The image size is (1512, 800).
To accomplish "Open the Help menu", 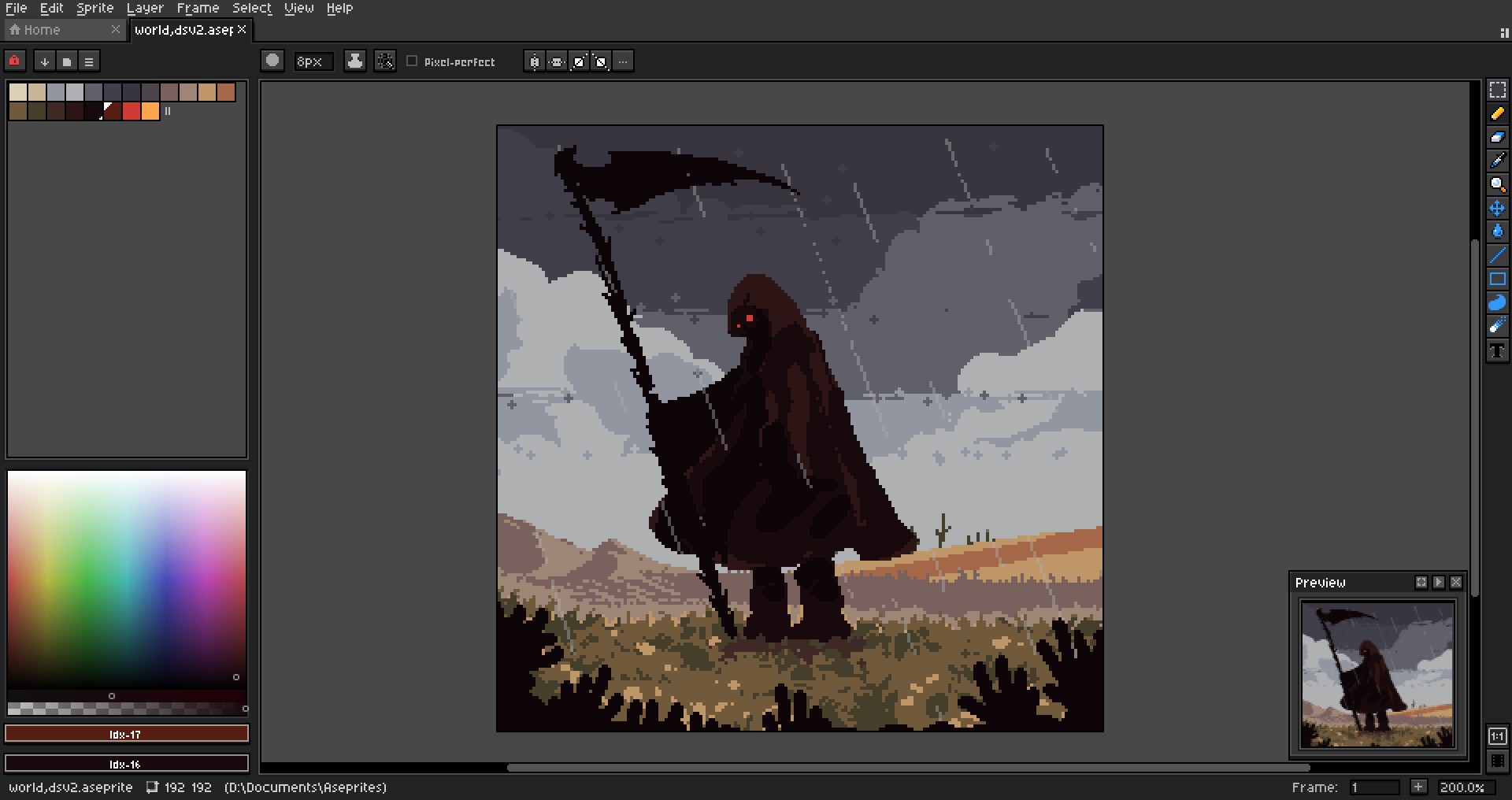I will [x=340, y=8].
